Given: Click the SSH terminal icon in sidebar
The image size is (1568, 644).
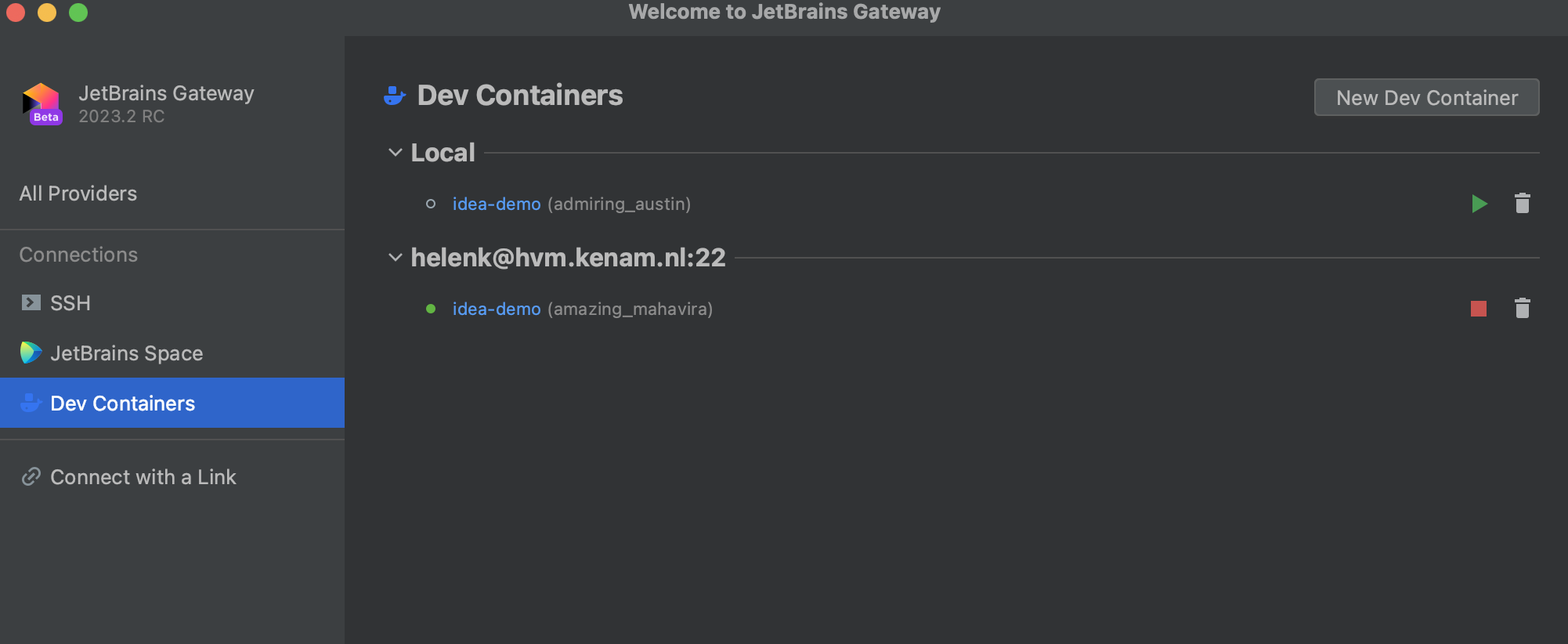Looking at the screenshot, I should point(31,302).
